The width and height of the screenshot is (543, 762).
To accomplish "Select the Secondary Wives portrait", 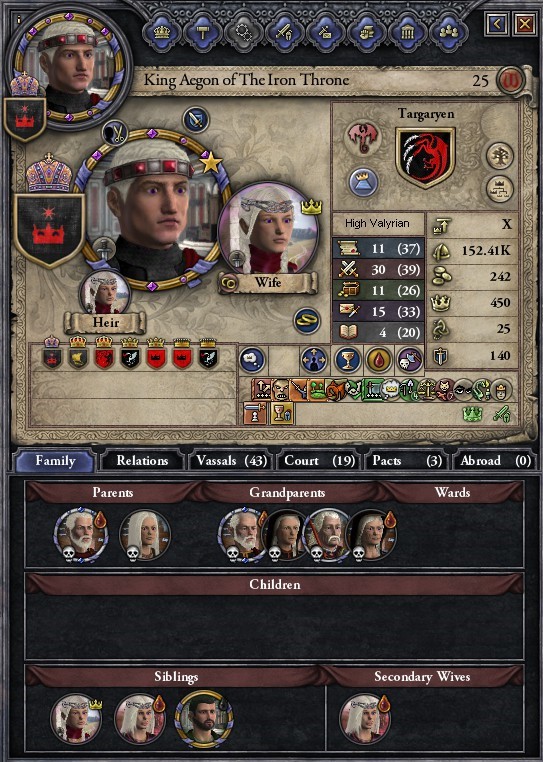I will (364, 718).
